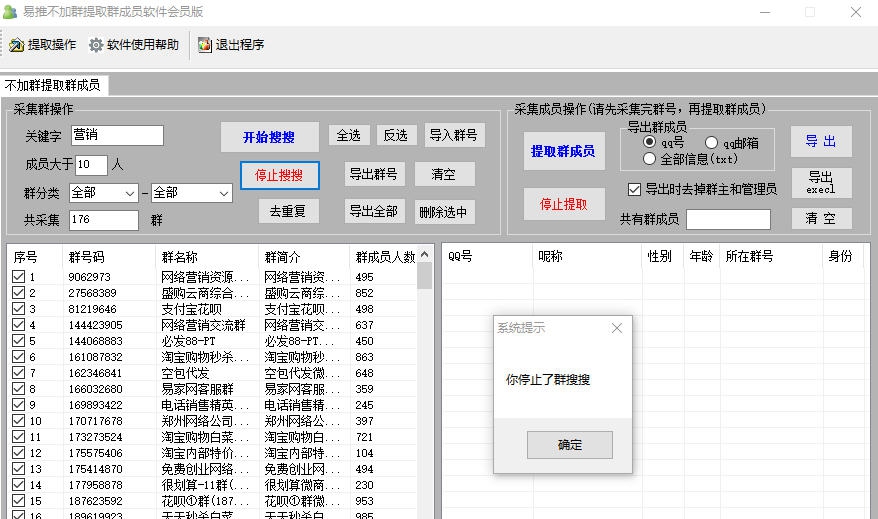Image resolution: width=878 pixels, height=519 pixels.
Task: Minimize the application window
Action: [x=765, y=12]
